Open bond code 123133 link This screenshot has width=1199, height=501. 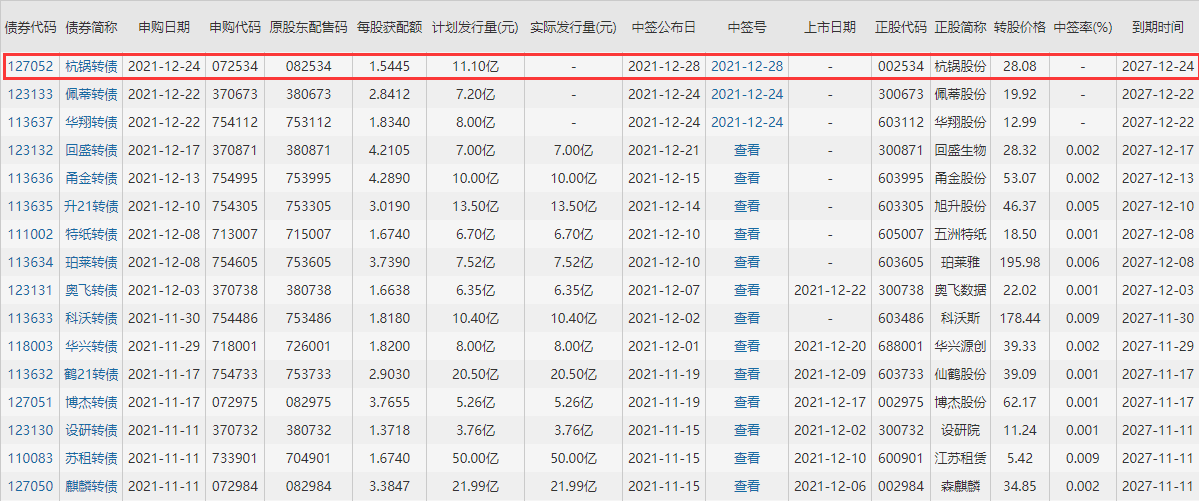tap(29, 94)
